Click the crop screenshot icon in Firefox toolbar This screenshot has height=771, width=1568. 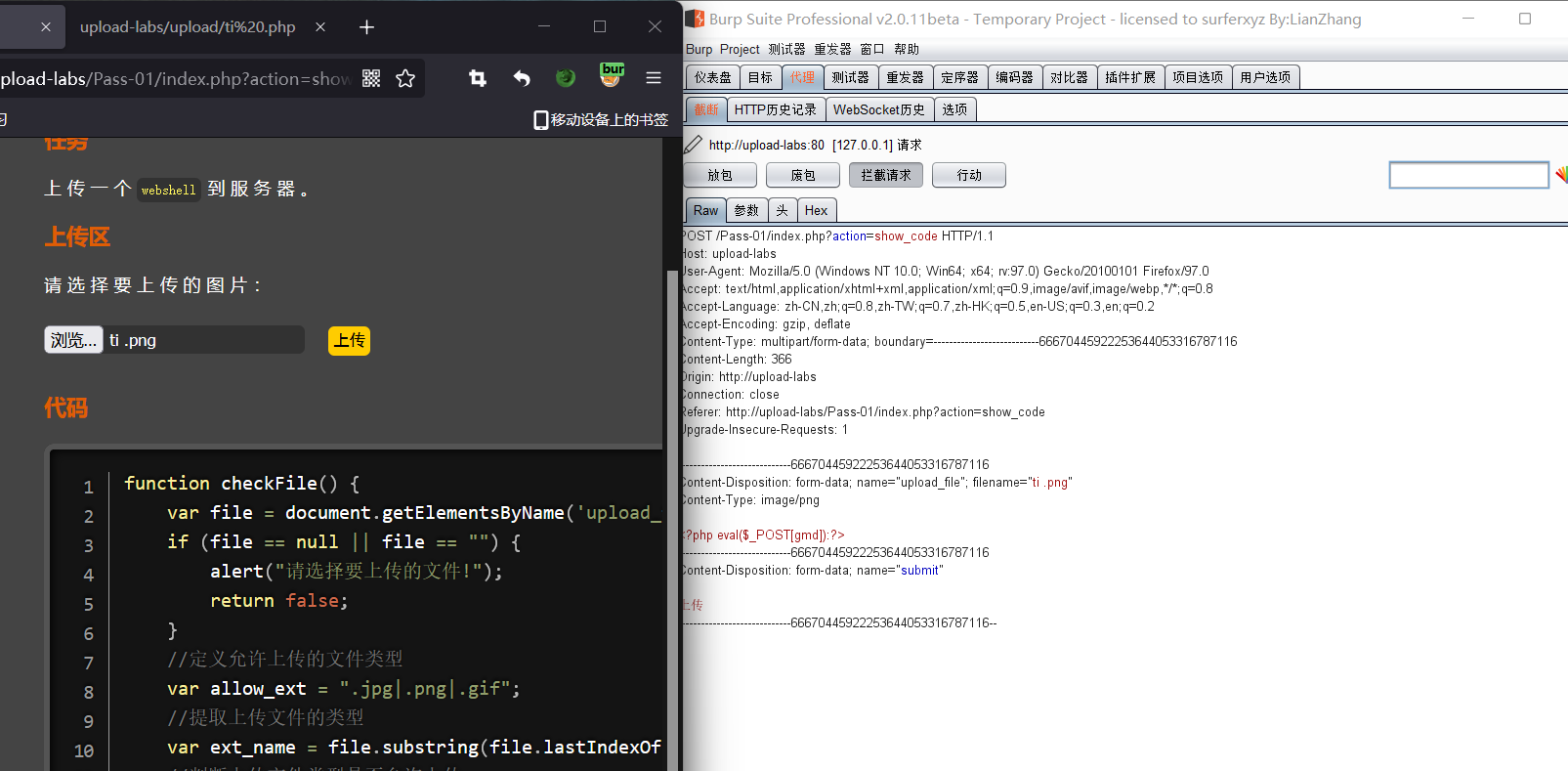(478, 78)
